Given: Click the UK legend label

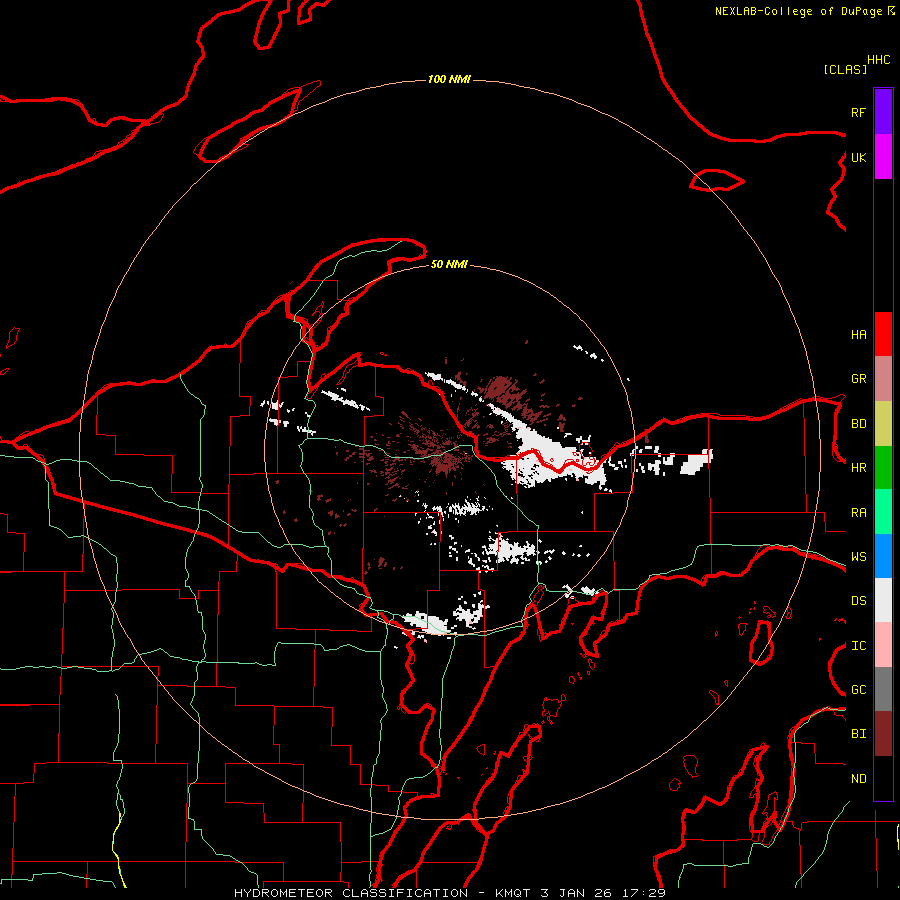Looking at the screenshot, I should 859,158.
